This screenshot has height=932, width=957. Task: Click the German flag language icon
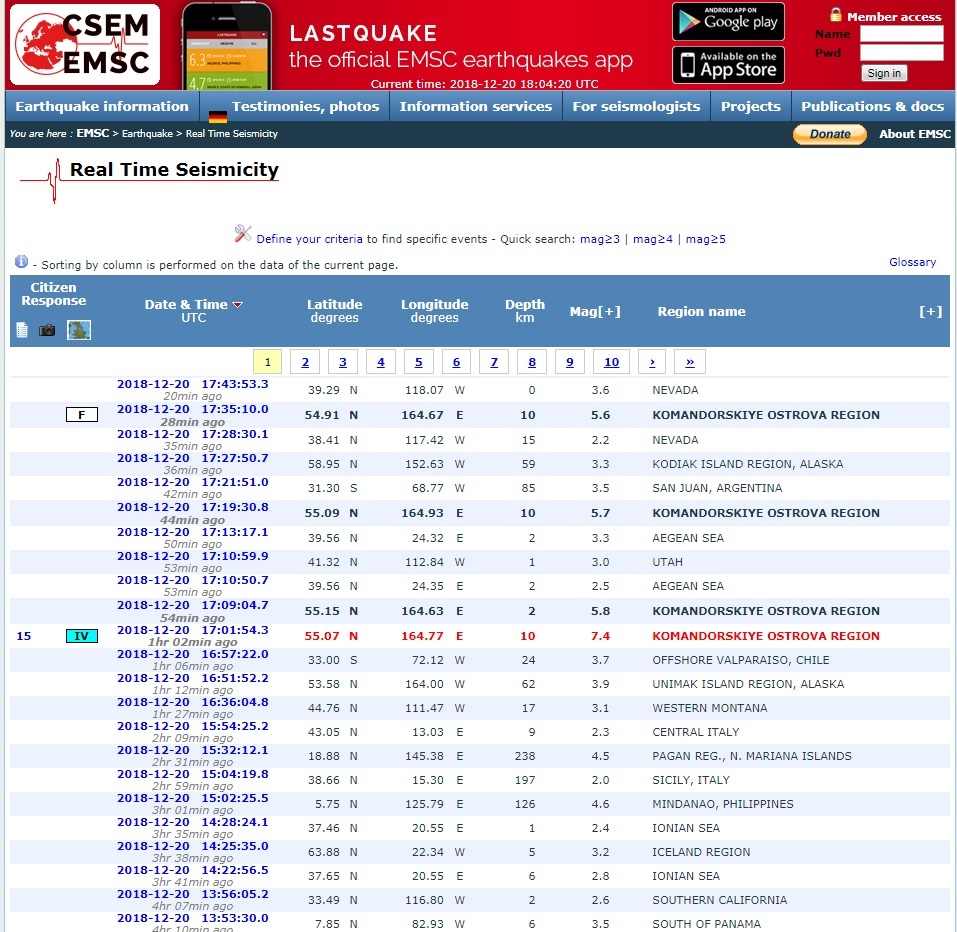[217, 116]
